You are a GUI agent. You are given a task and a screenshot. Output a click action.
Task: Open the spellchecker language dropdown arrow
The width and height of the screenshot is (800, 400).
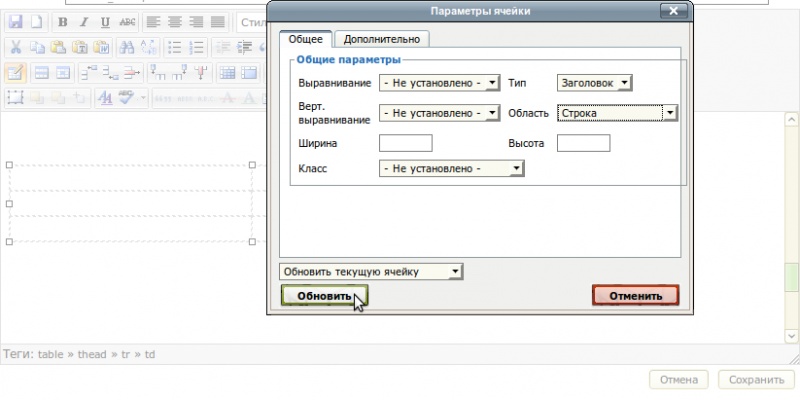[x=142, y=98]
